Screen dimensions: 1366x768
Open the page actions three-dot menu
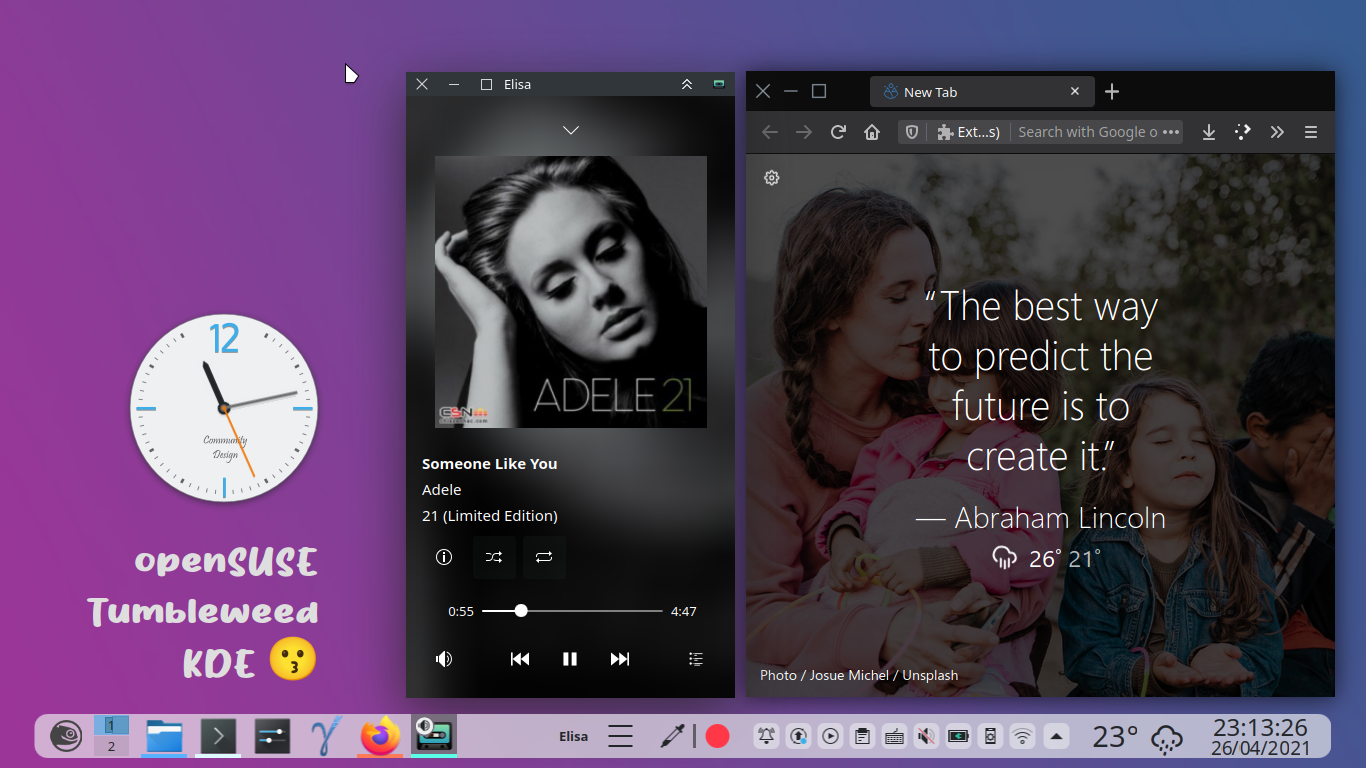[1171, 132]
